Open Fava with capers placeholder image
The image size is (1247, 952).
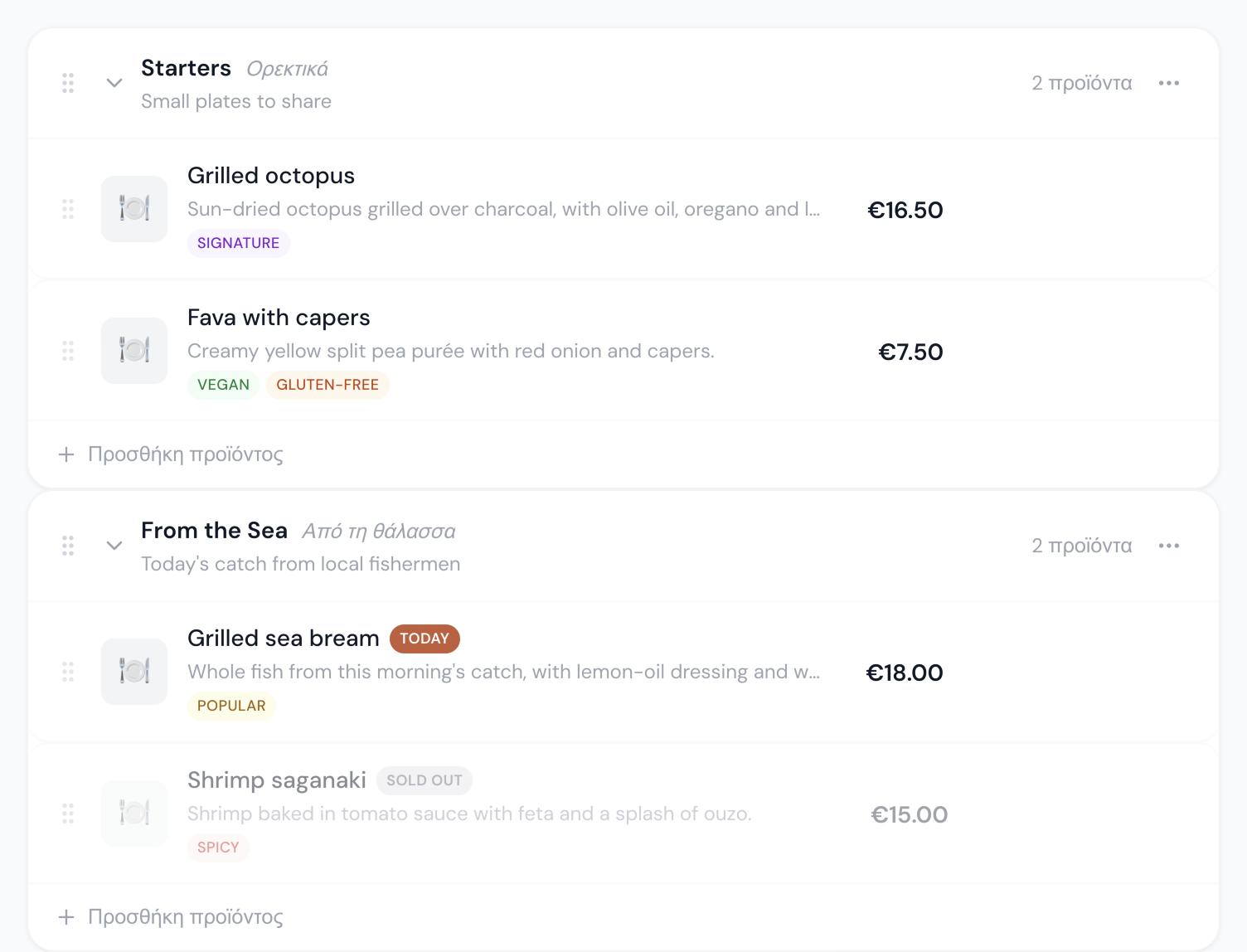click(134, 351)
